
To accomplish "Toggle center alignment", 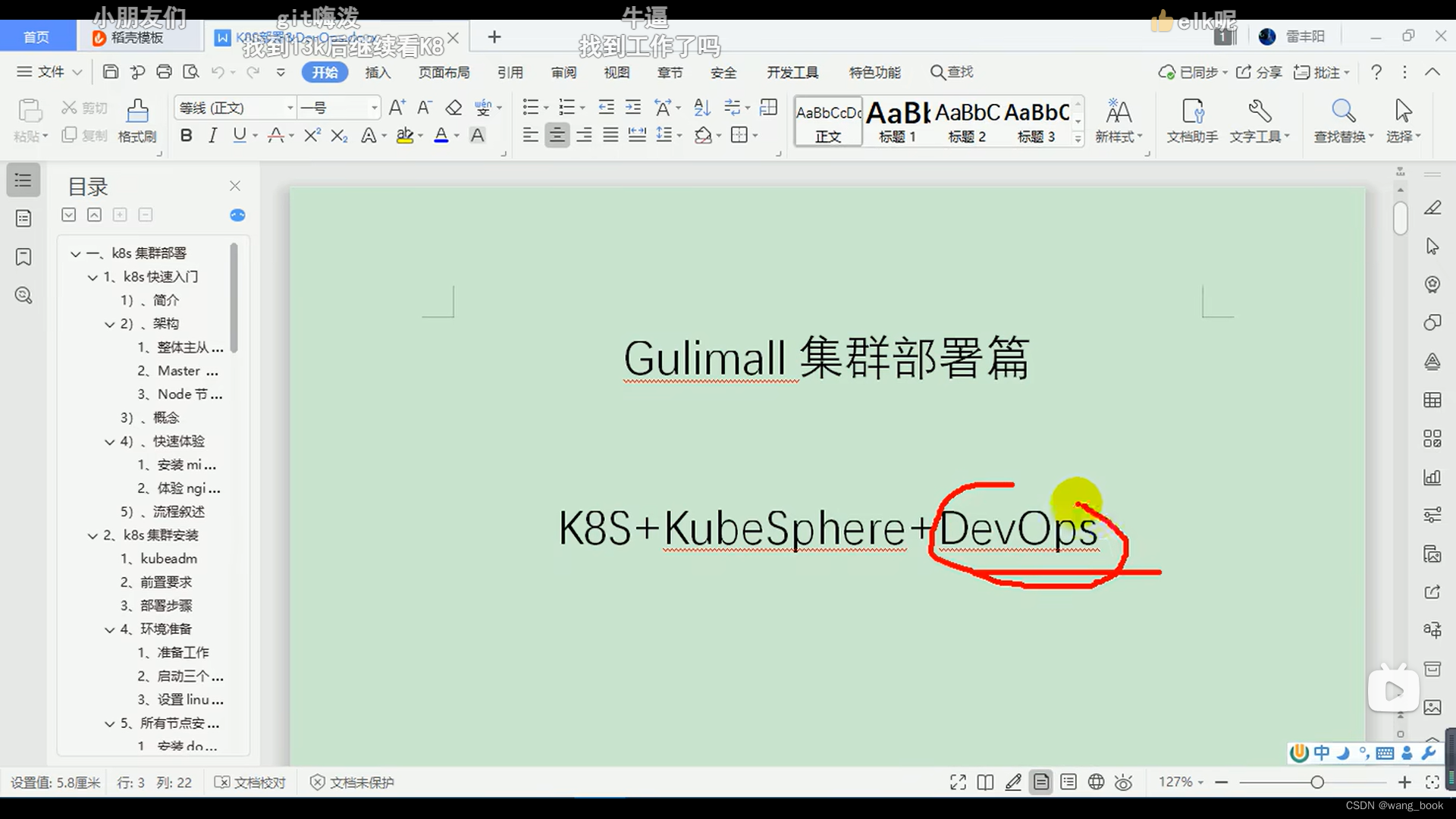I will 557,135.
